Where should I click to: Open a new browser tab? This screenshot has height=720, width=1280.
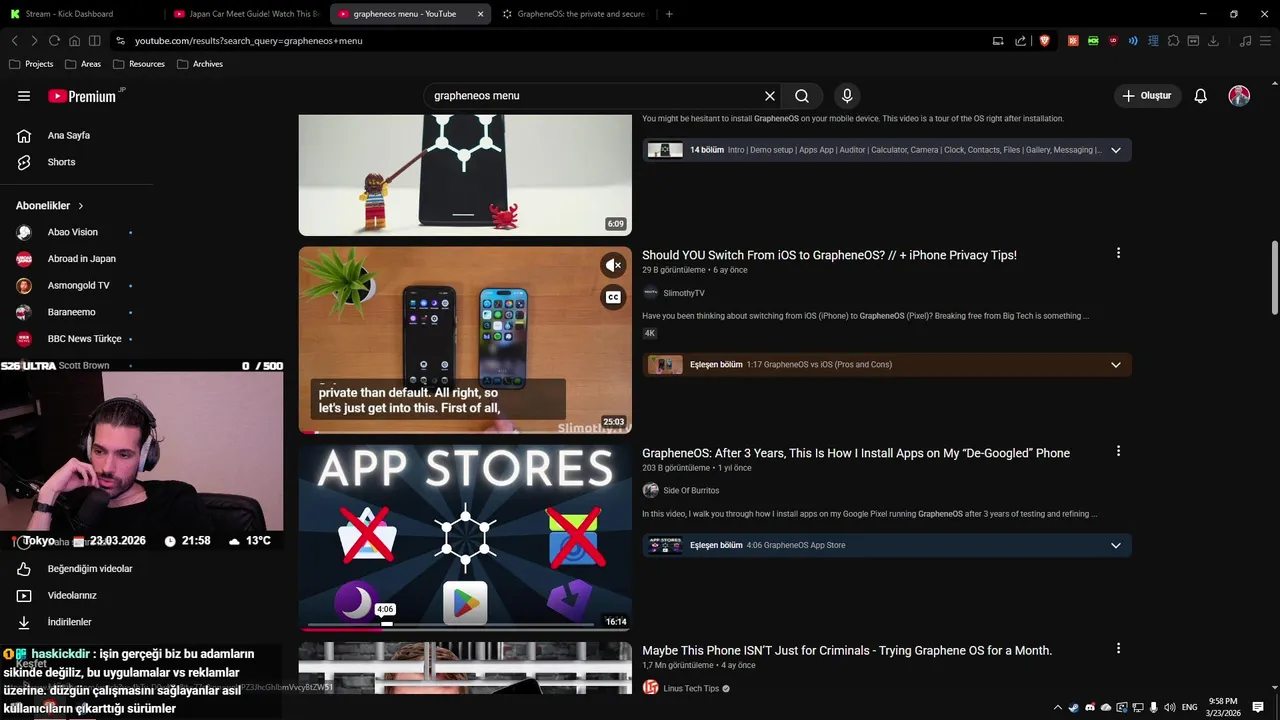[x=669, y=14]
